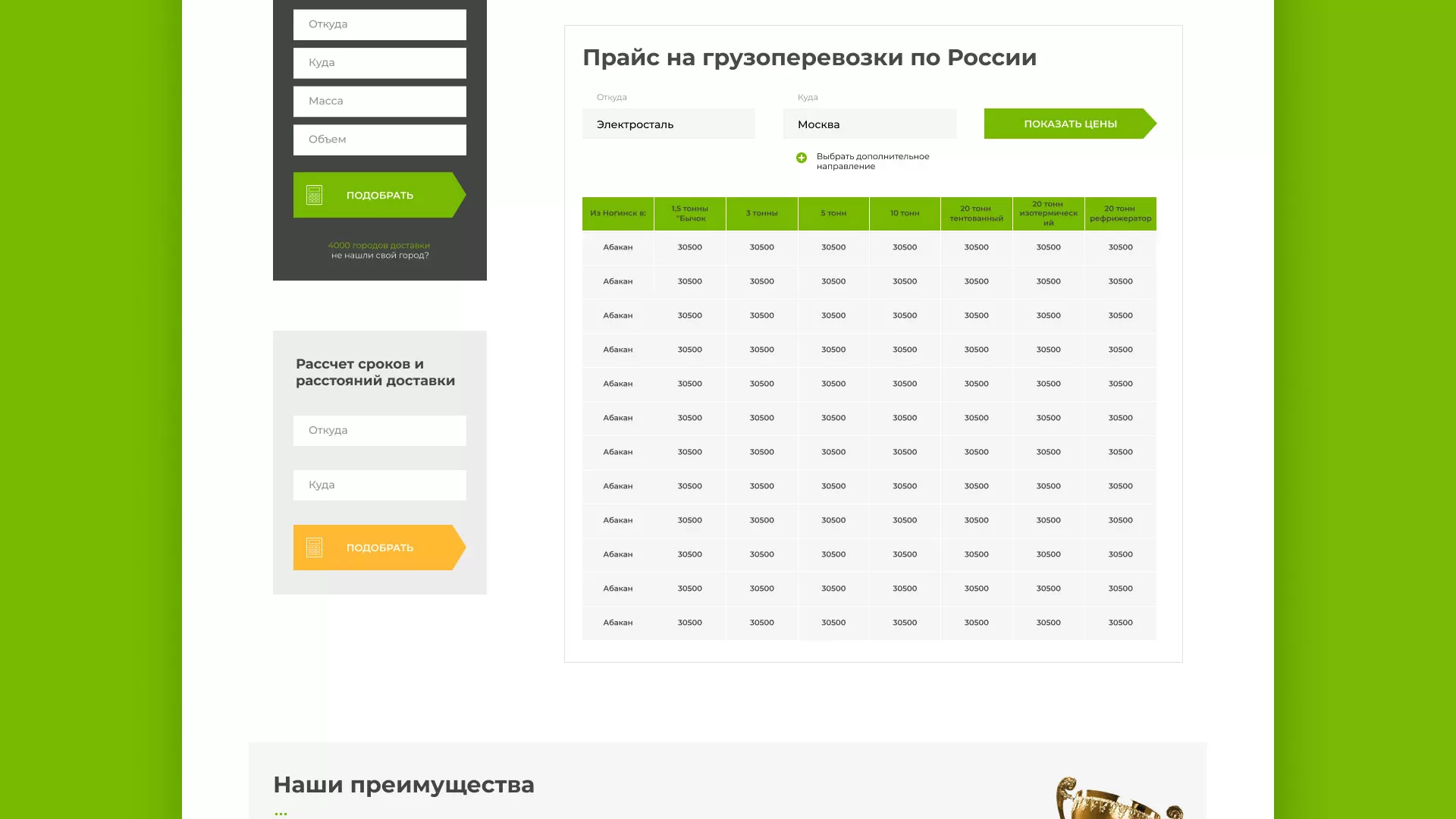Click arrow tip of ПОКАЗАТЬ ЦЕНЫ button
Viewport: 1456px width, 819px height.
tap(1153, 124)
